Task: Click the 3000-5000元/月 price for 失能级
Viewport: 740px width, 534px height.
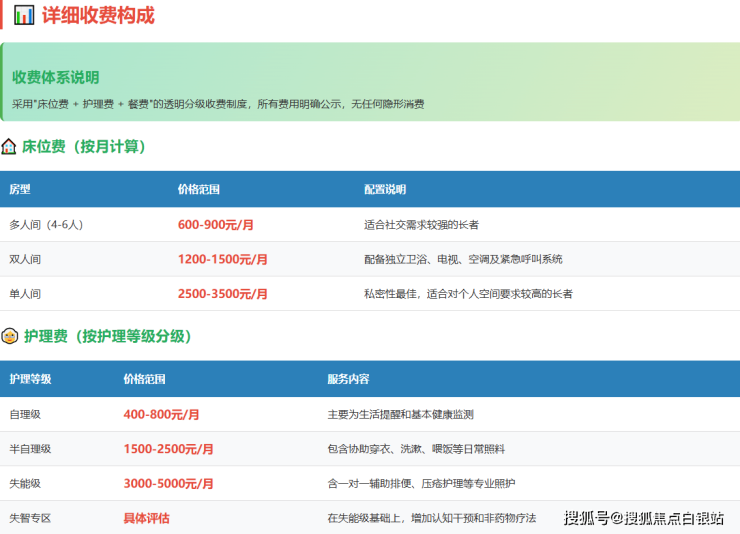Action: tap(168, 483)
